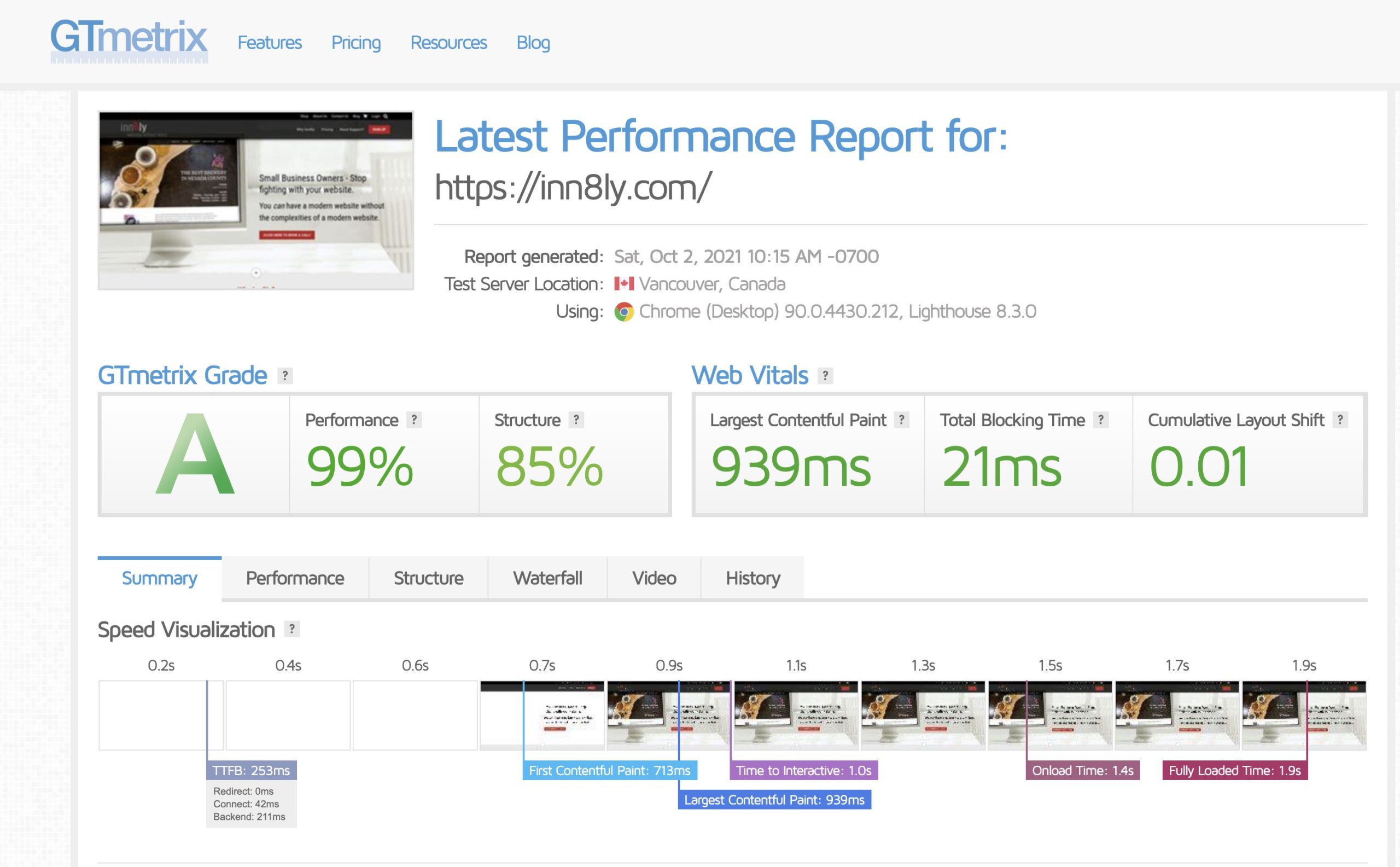Click the 21ms Total Blocking Time value
This screenshot has height=867, width=1400.
pos(1001,466)
